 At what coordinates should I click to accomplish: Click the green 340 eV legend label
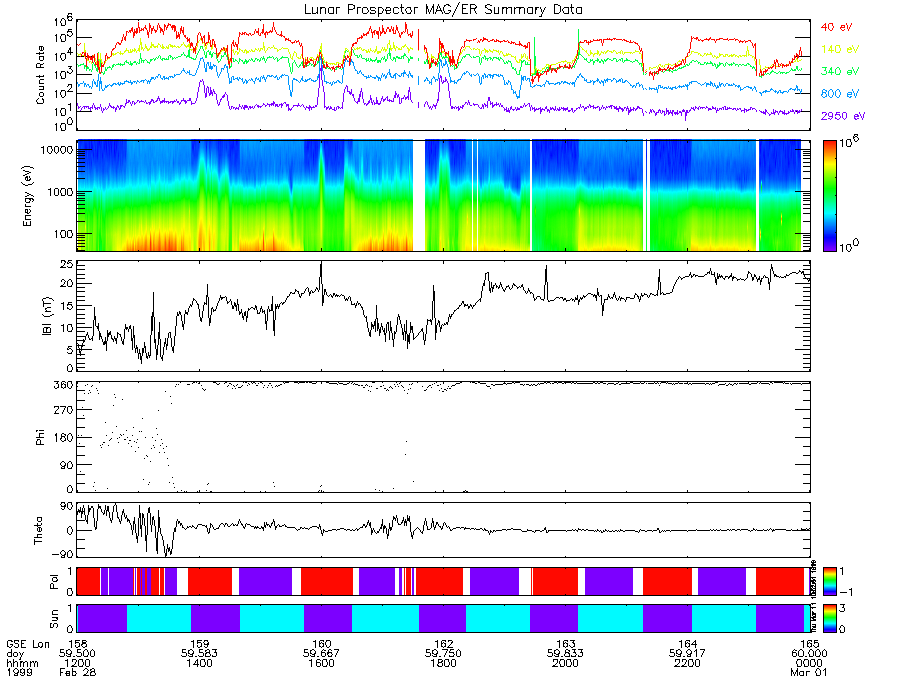(x=840, y=71)
